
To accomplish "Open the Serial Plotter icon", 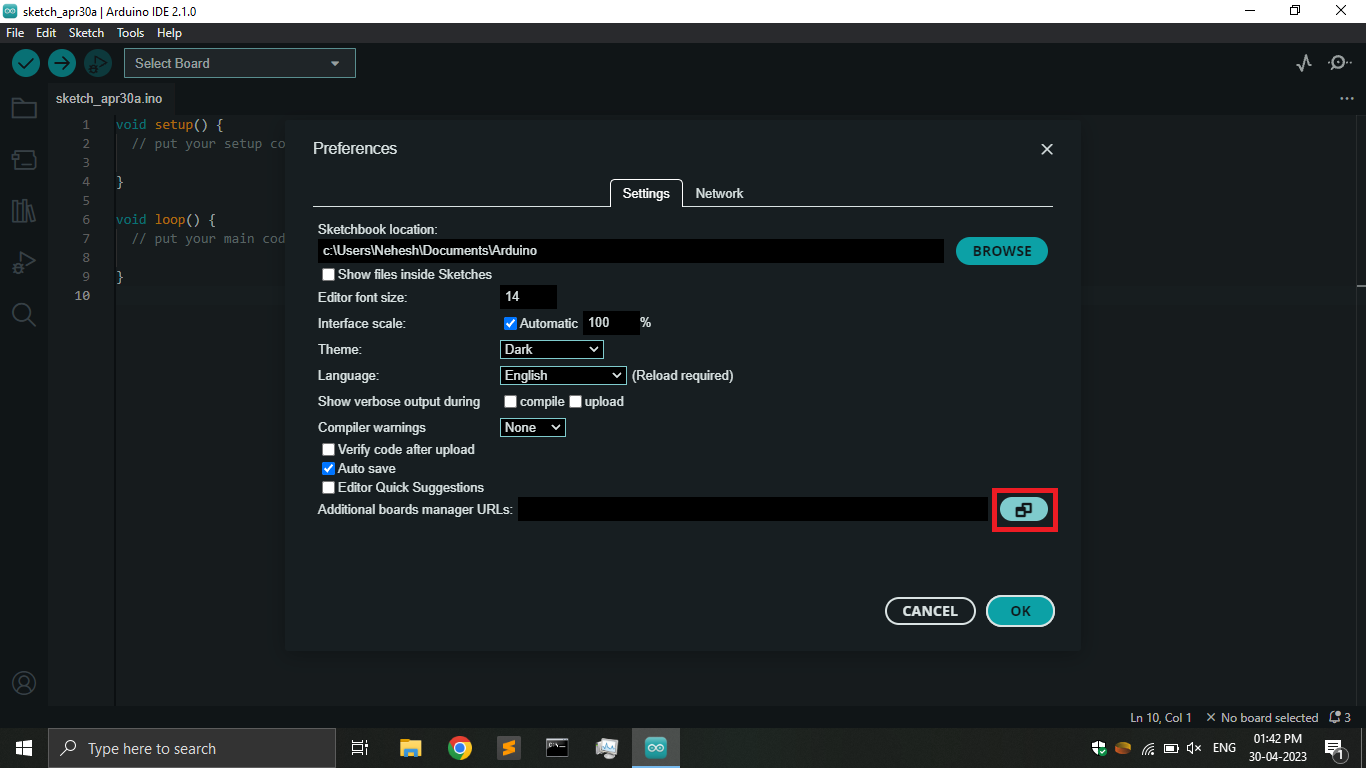I will click(1303, 62).
